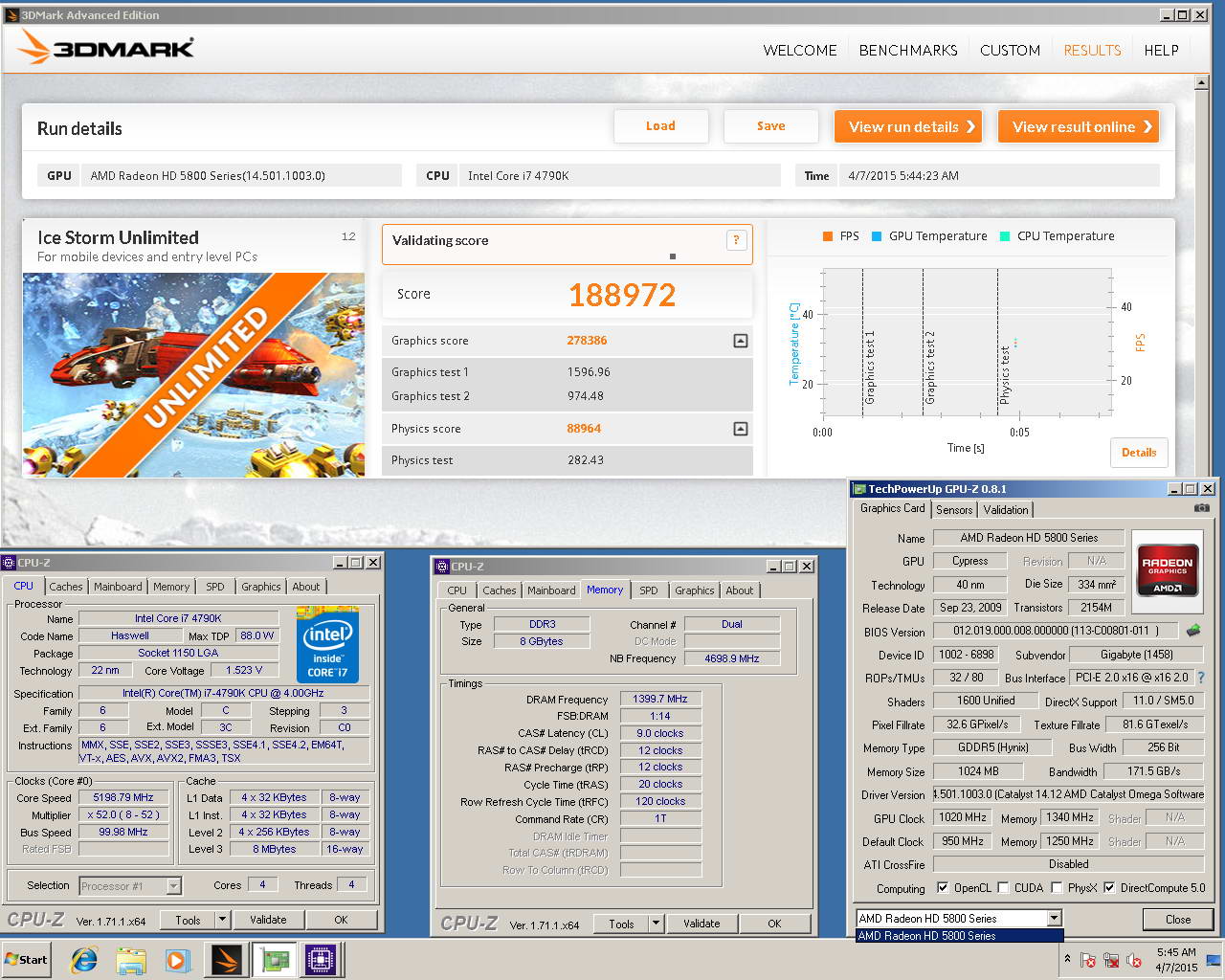
Task: Click the Bus Interface question mark in GPU-Z
Action: coord(1201,678)
